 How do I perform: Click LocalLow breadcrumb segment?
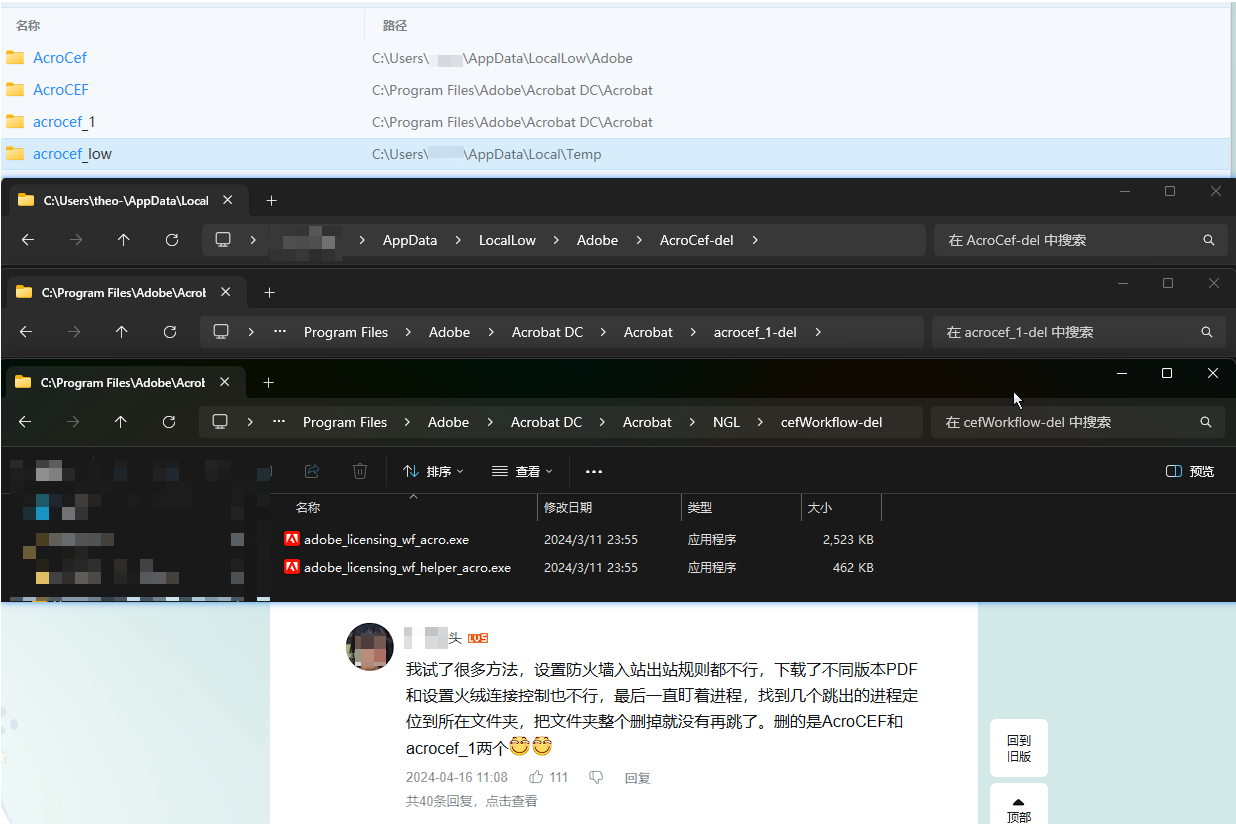(507, 240)
